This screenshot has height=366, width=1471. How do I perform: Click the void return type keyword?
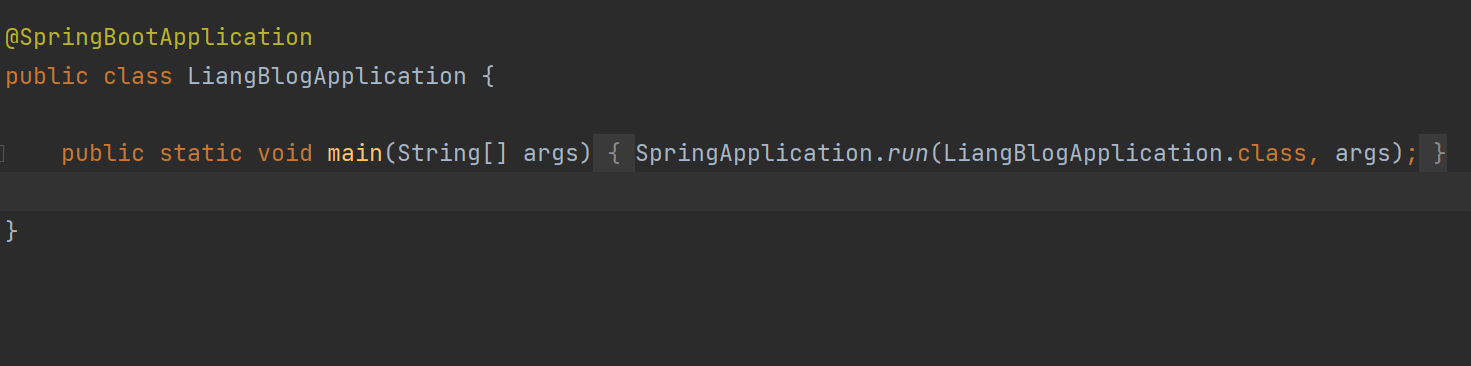pyautogui.click(x=285, y=153)
